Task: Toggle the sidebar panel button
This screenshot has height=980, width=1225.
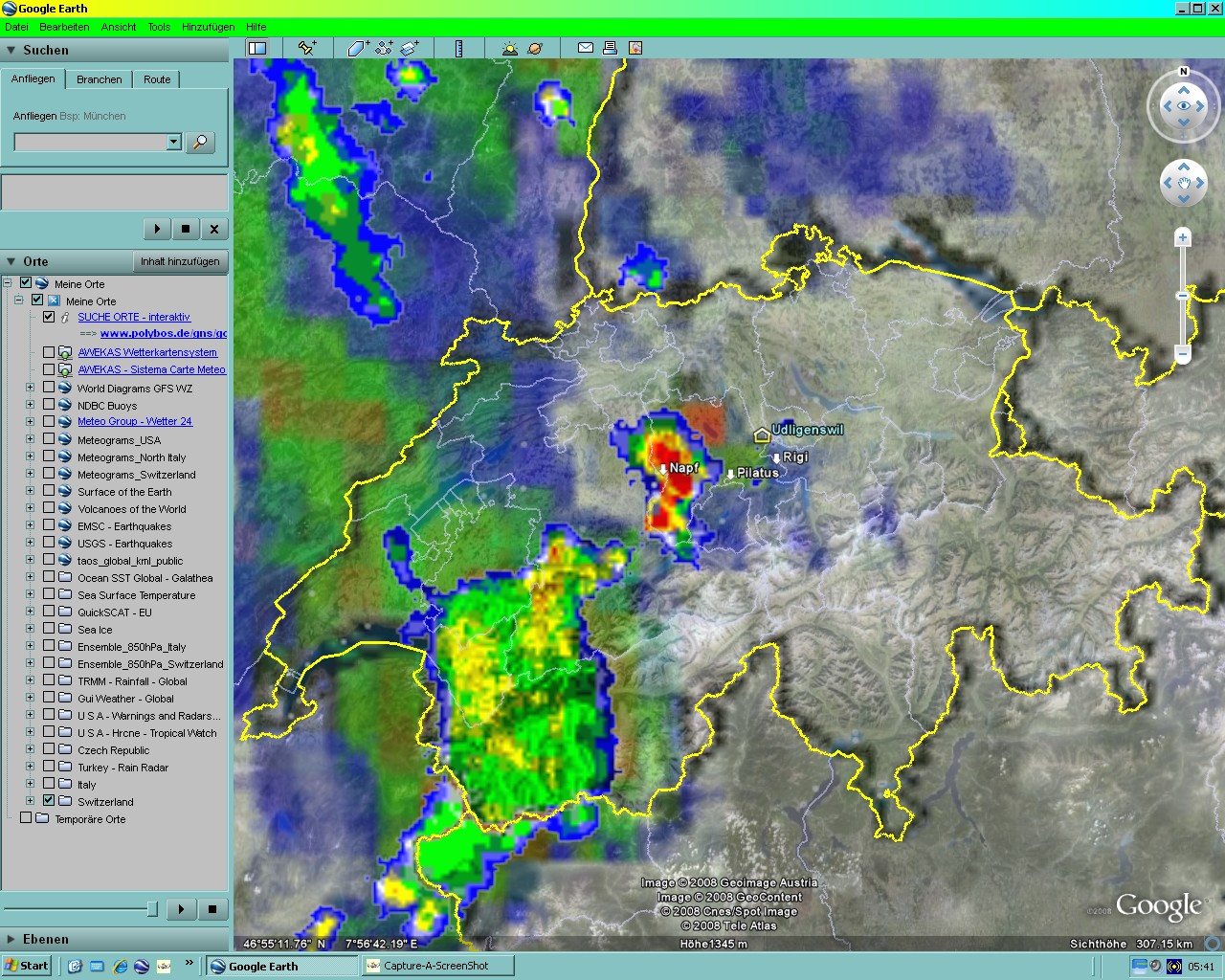Action: coord(257,48)
